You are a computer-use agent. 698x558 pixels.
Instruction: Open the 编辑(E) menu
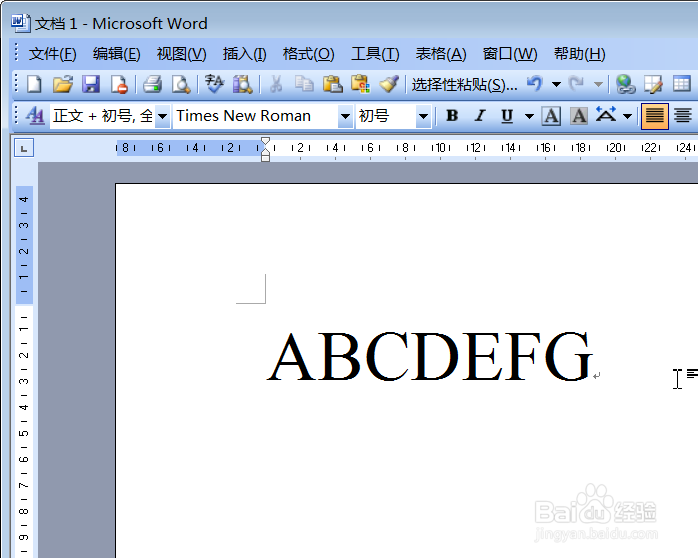[x=117, y=54]
